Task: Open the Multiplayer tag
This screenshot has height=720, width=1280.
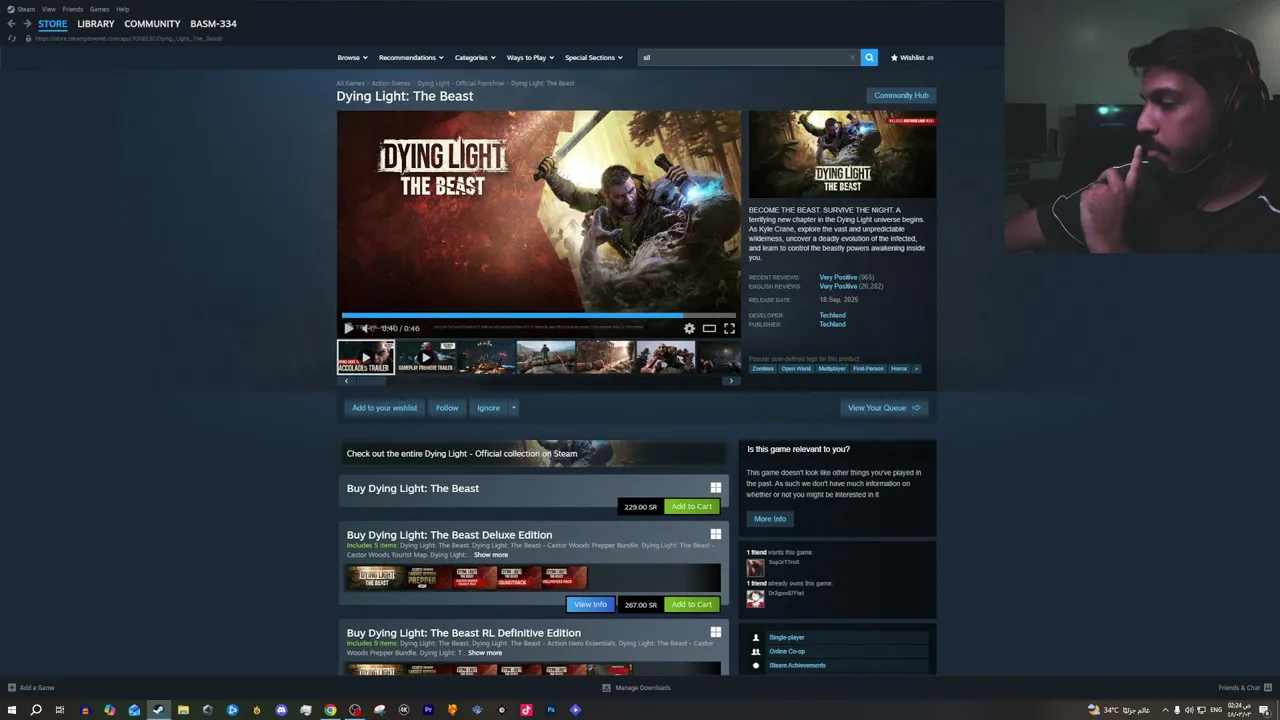Action: click(x=832, y=368)
